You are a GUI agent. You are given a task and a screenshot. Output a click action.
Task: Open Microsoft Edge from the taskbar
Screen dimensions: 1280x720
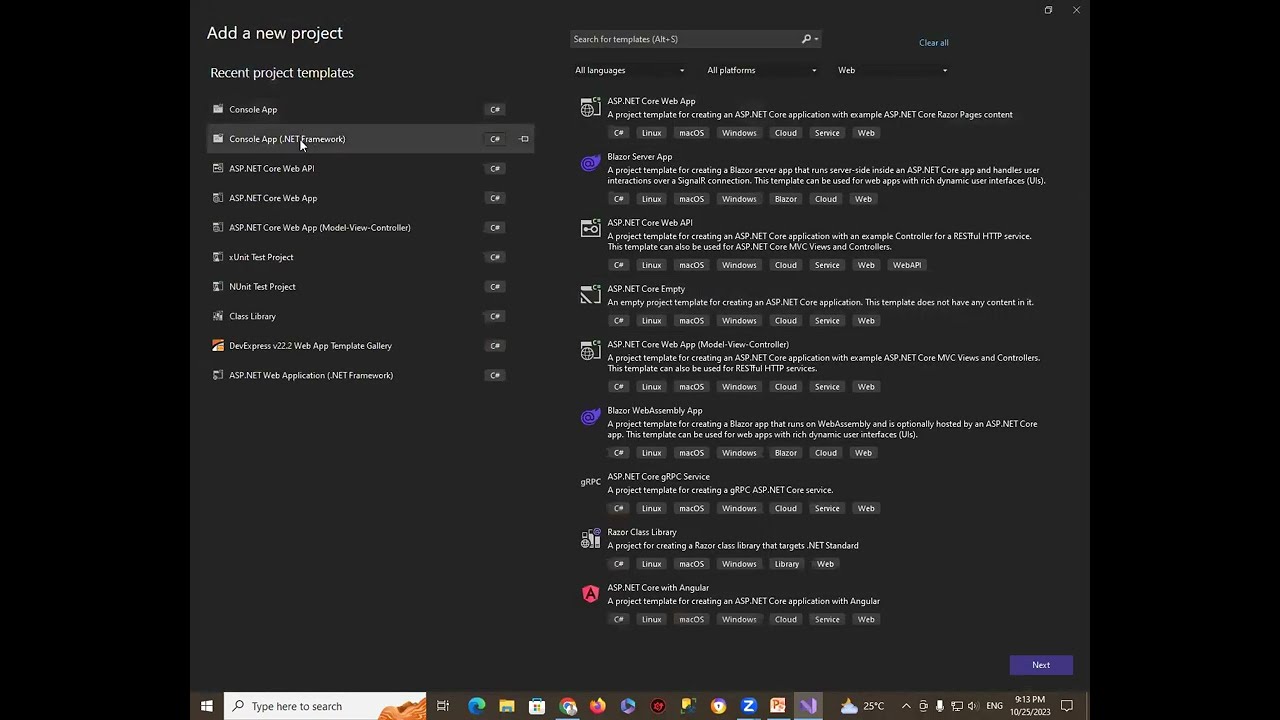point(477,706)
